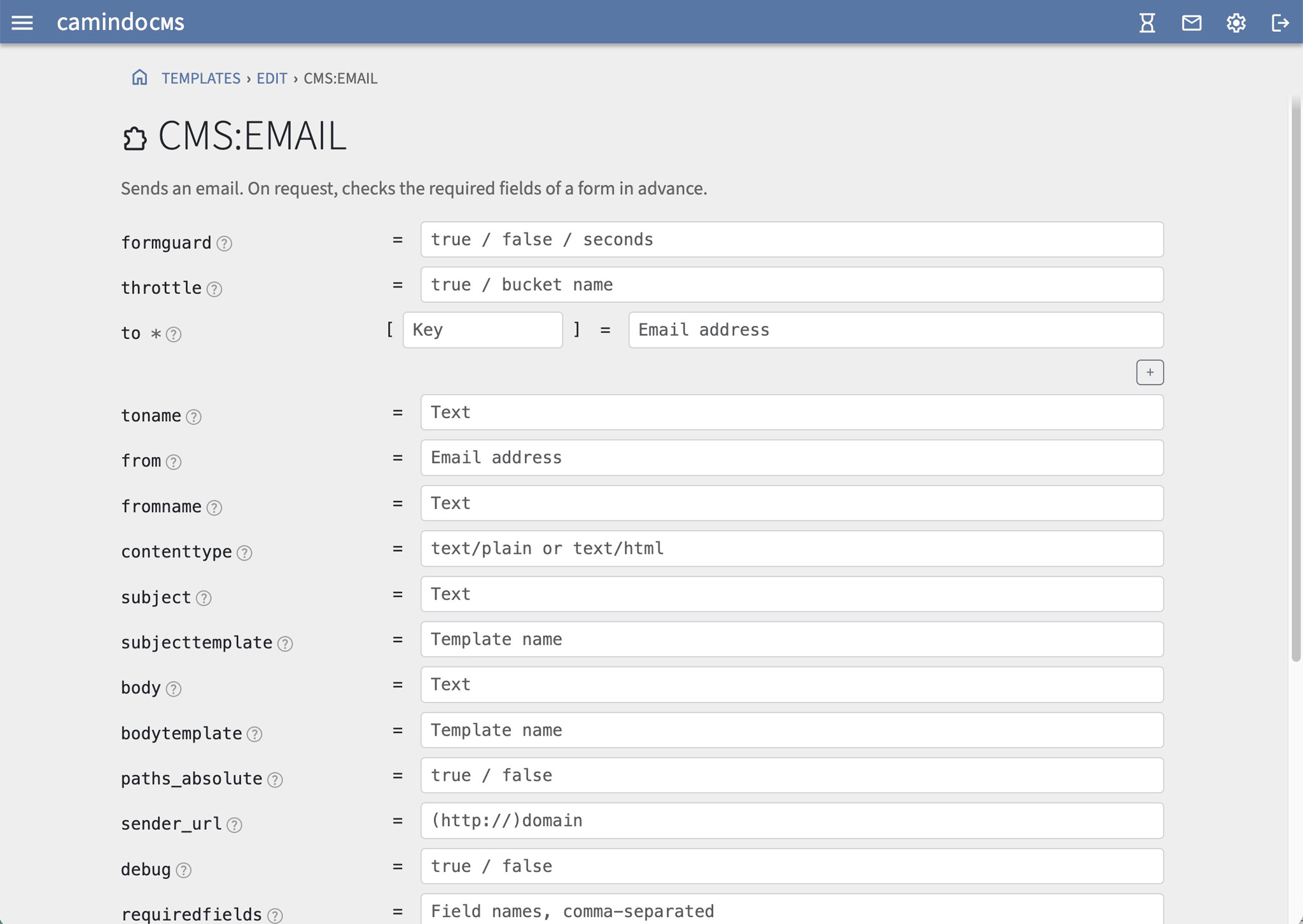Focus the throttle input field
Viewport: 1303px width, 924px height.
(792, 285)
